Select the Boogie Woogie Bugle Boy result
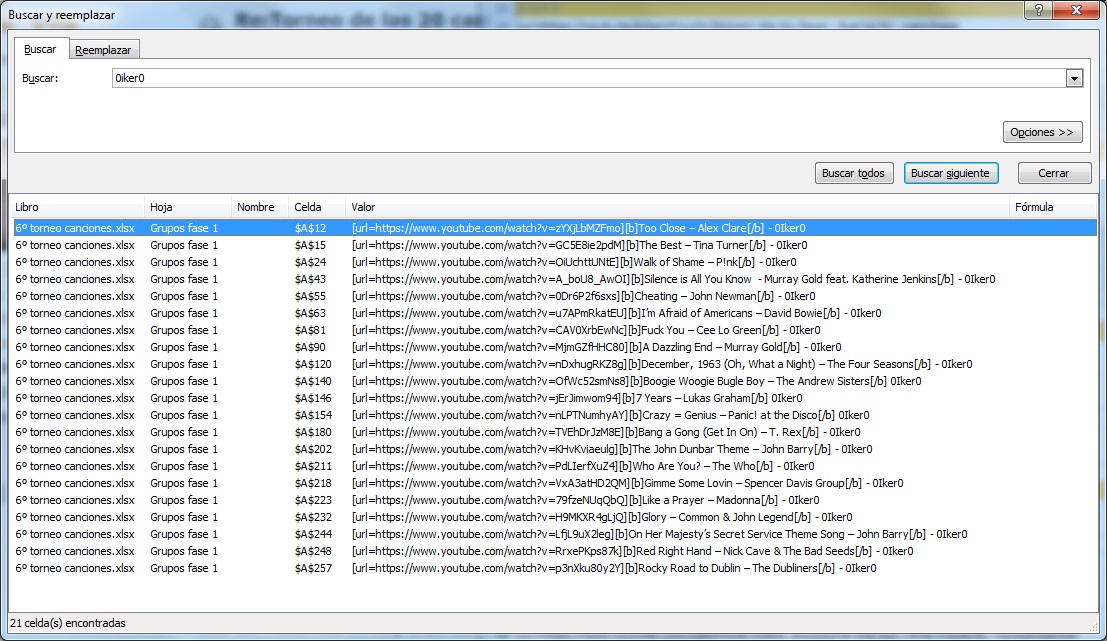This screenshot has width=1107, height=641. (555, 381)
